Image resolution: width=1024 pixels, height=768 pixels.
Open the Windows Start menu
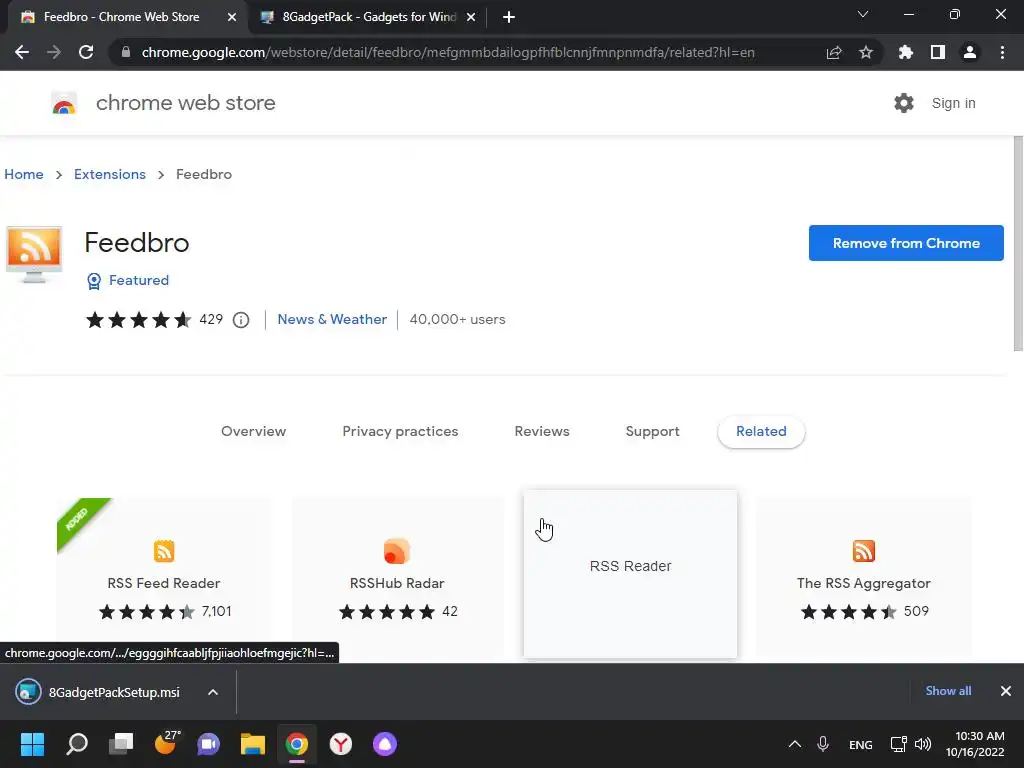[32, 744]
